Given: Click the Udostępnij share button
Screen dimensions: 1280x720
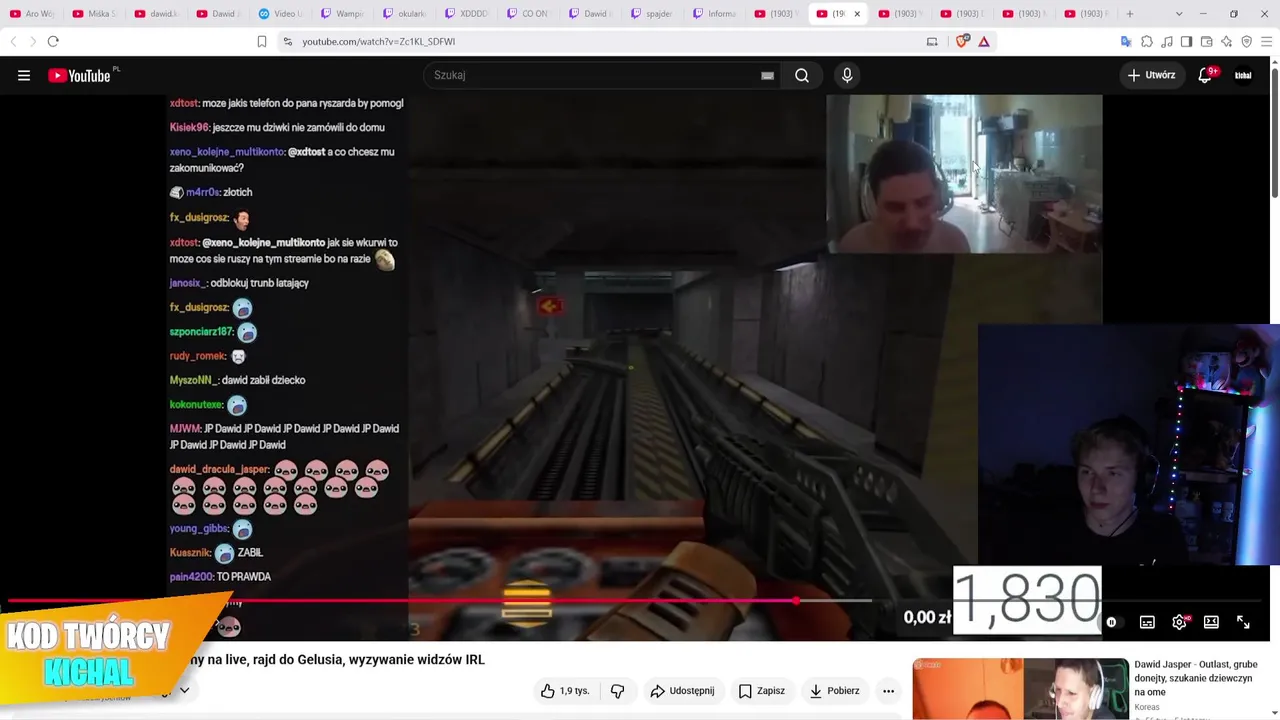Looking at the screenshot, I should (682, 691).
